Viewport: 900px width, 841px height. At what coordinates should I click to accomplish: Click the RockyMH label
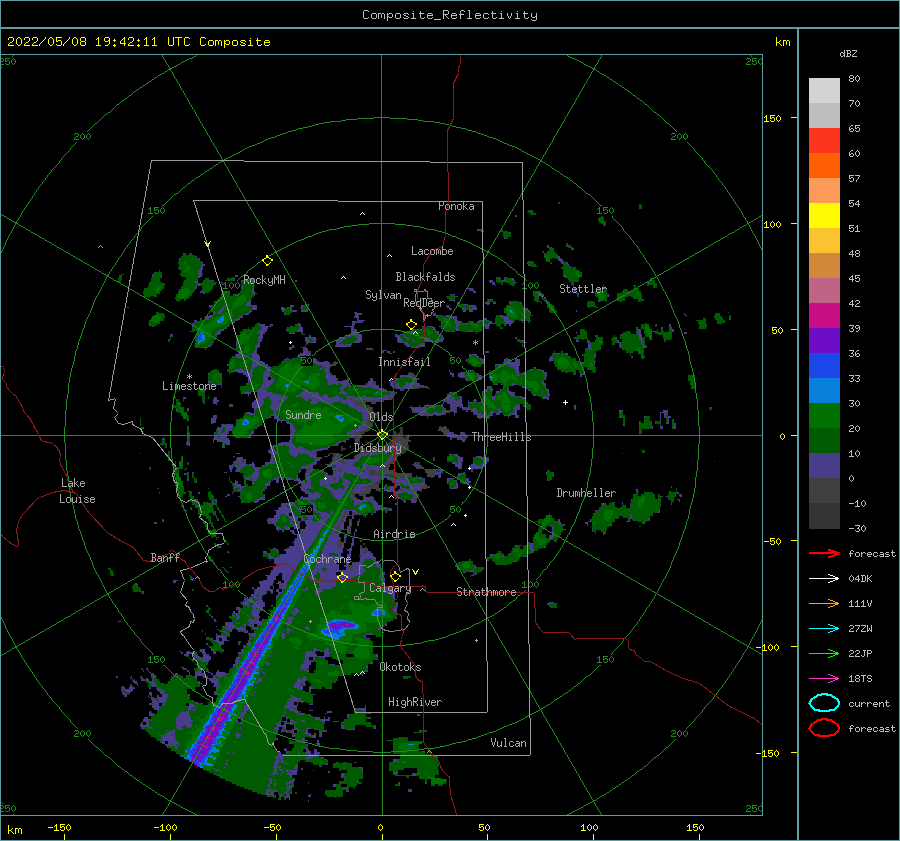(x=264, y=280)
